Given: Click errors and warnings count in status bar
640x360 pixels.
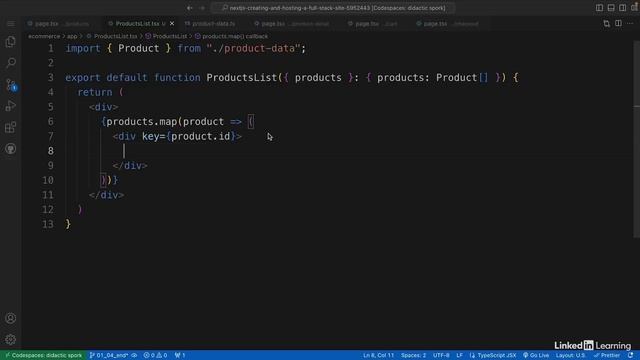Looking at the screenshot, I should pos(155,356).
